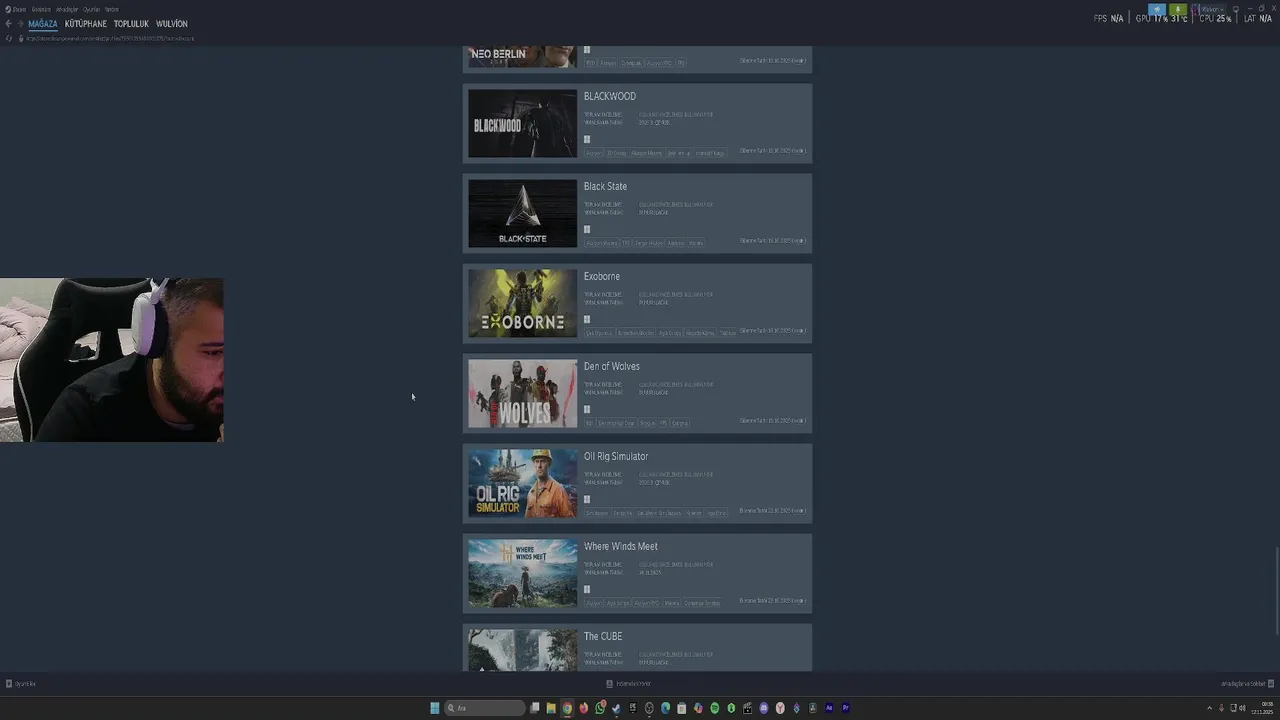The width and height of the screenshot is (1280, 720).
Task: Open the Steam announcements megaphone button
Action: (x=1157, y=9)
